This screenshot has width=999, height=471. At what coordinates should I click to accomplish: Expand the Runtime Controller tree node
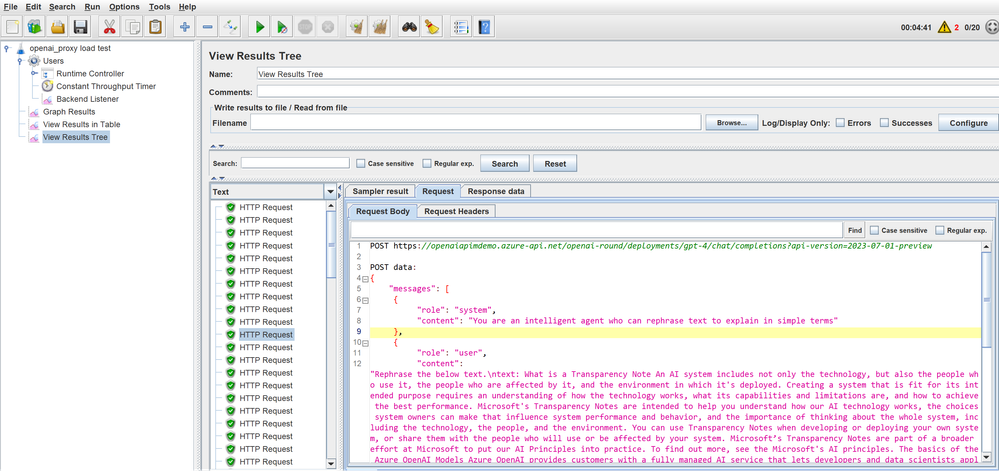tap(35, 74)
